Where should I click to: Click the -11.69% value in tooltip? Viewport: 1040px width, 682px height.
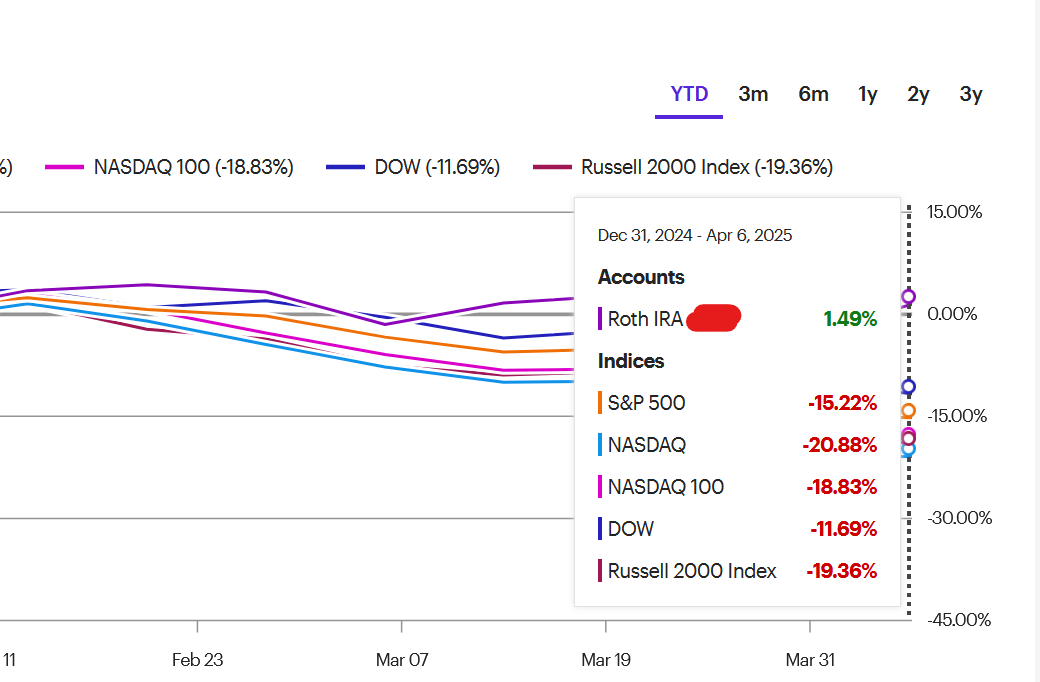pos(844,529)
